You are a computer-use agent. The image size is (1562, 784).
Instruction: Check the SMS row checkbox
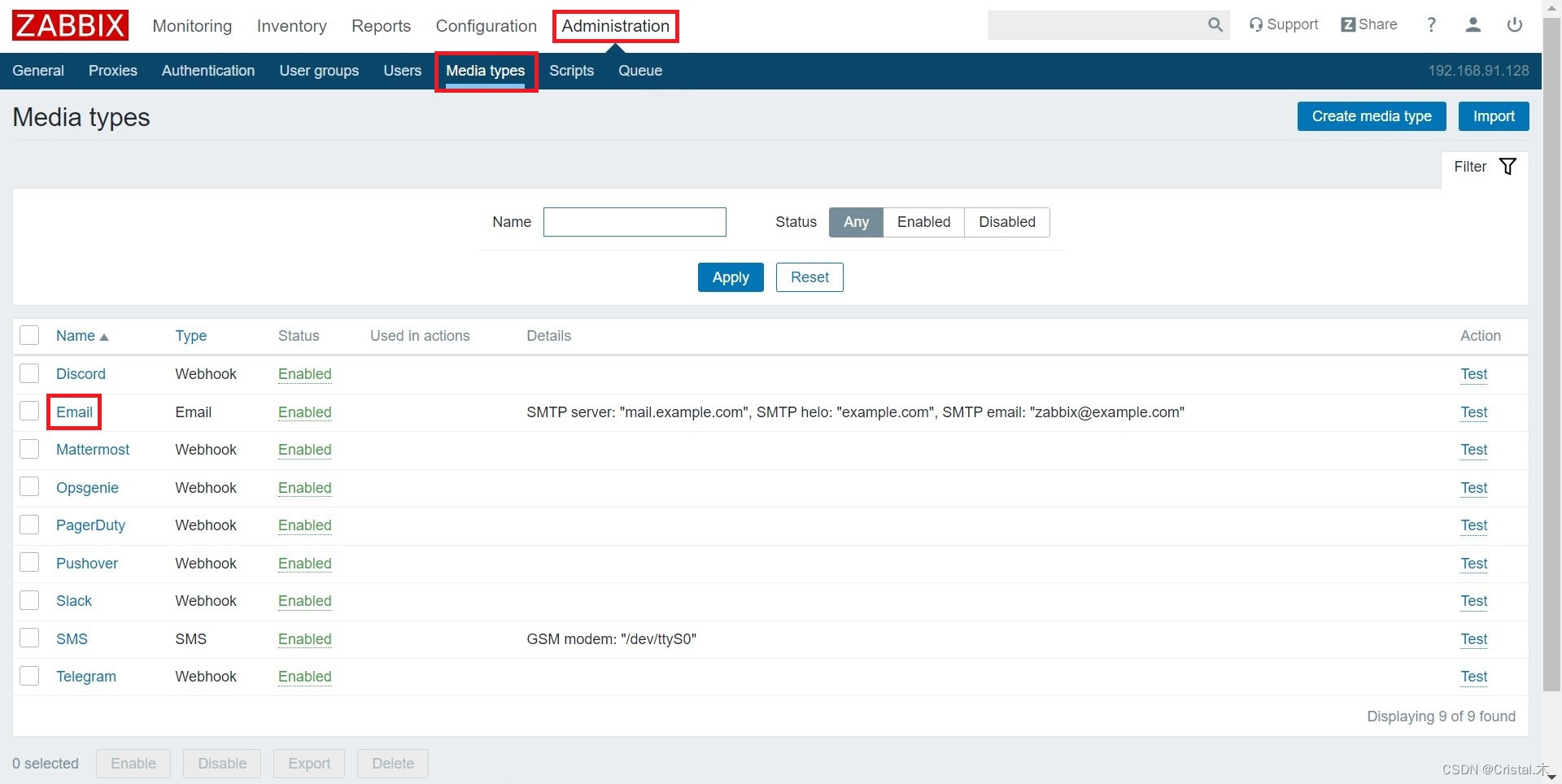click(29, 638)
